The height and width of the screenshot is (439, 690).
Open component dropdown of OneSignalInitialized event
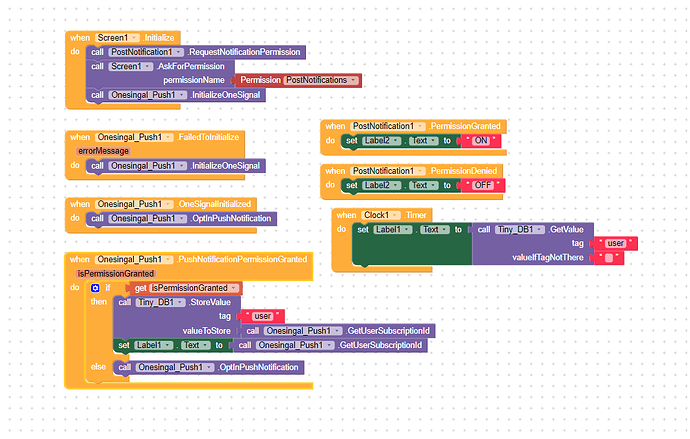click(134, 204)
